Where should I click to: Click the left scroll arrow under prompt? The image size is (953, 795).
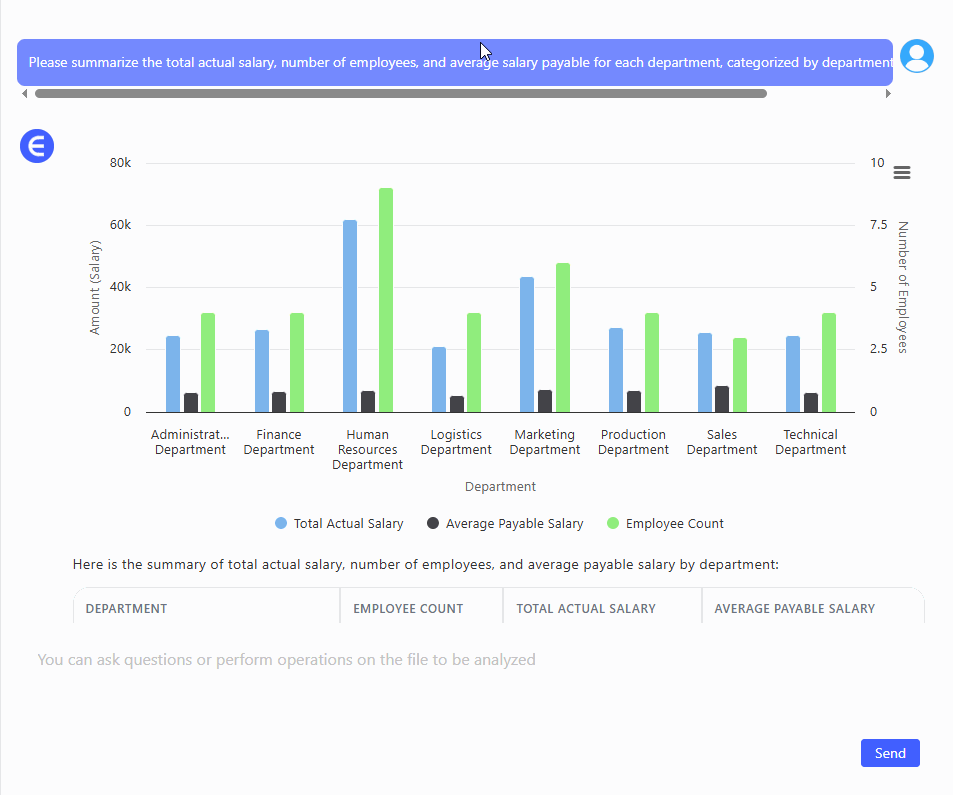pyautogui.click(x=25, y=94)
